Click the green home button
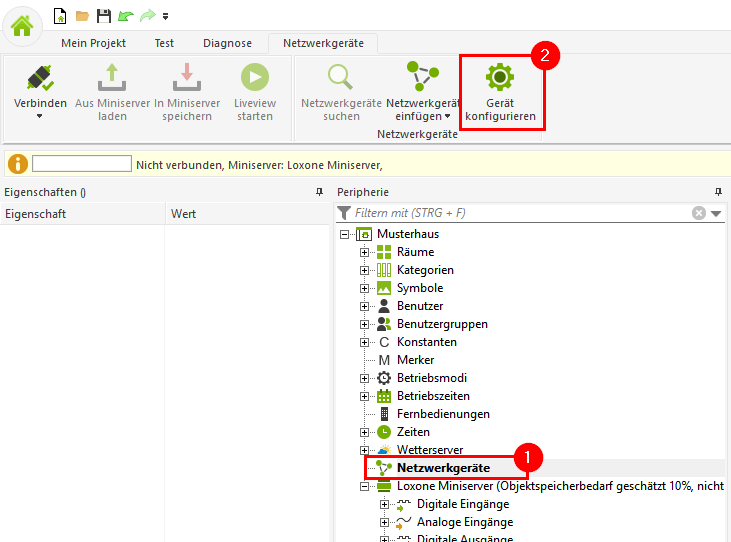 [x=22, y=24]
